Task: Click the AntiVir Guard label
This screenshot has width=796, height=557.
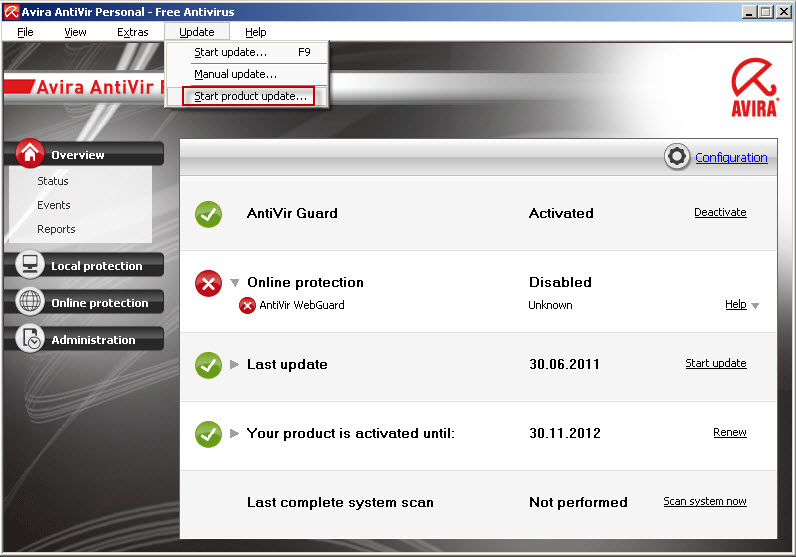Action: point(292,213)
